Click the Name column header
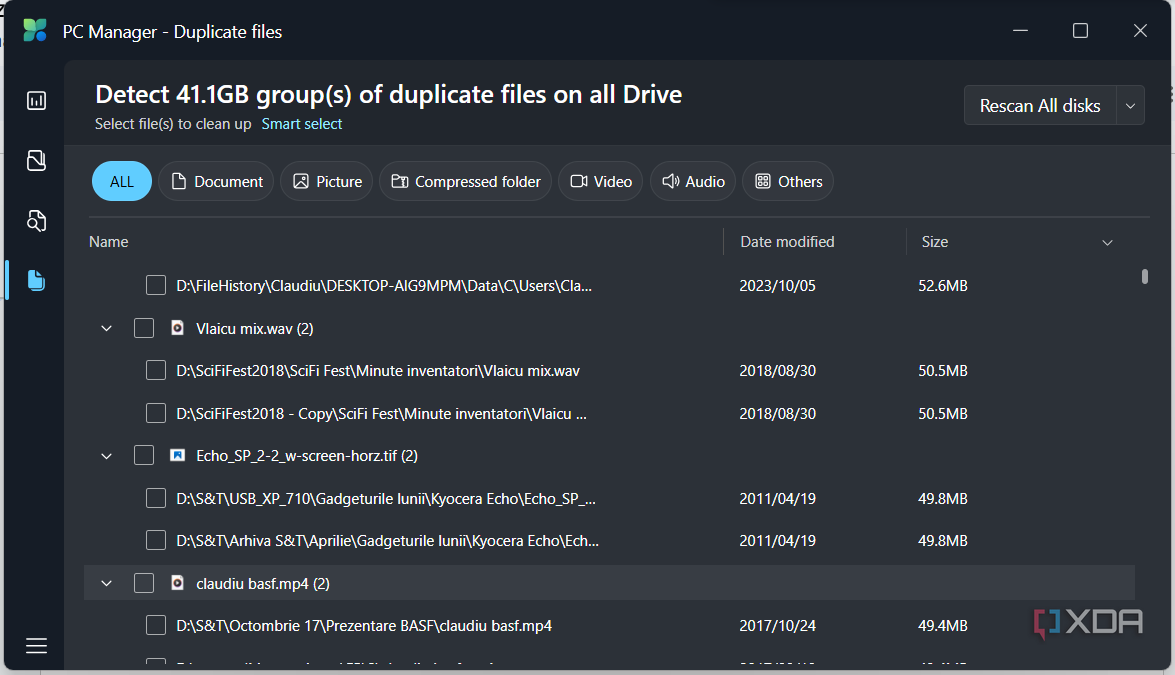 pyautogui.click(x=109, y=242)
